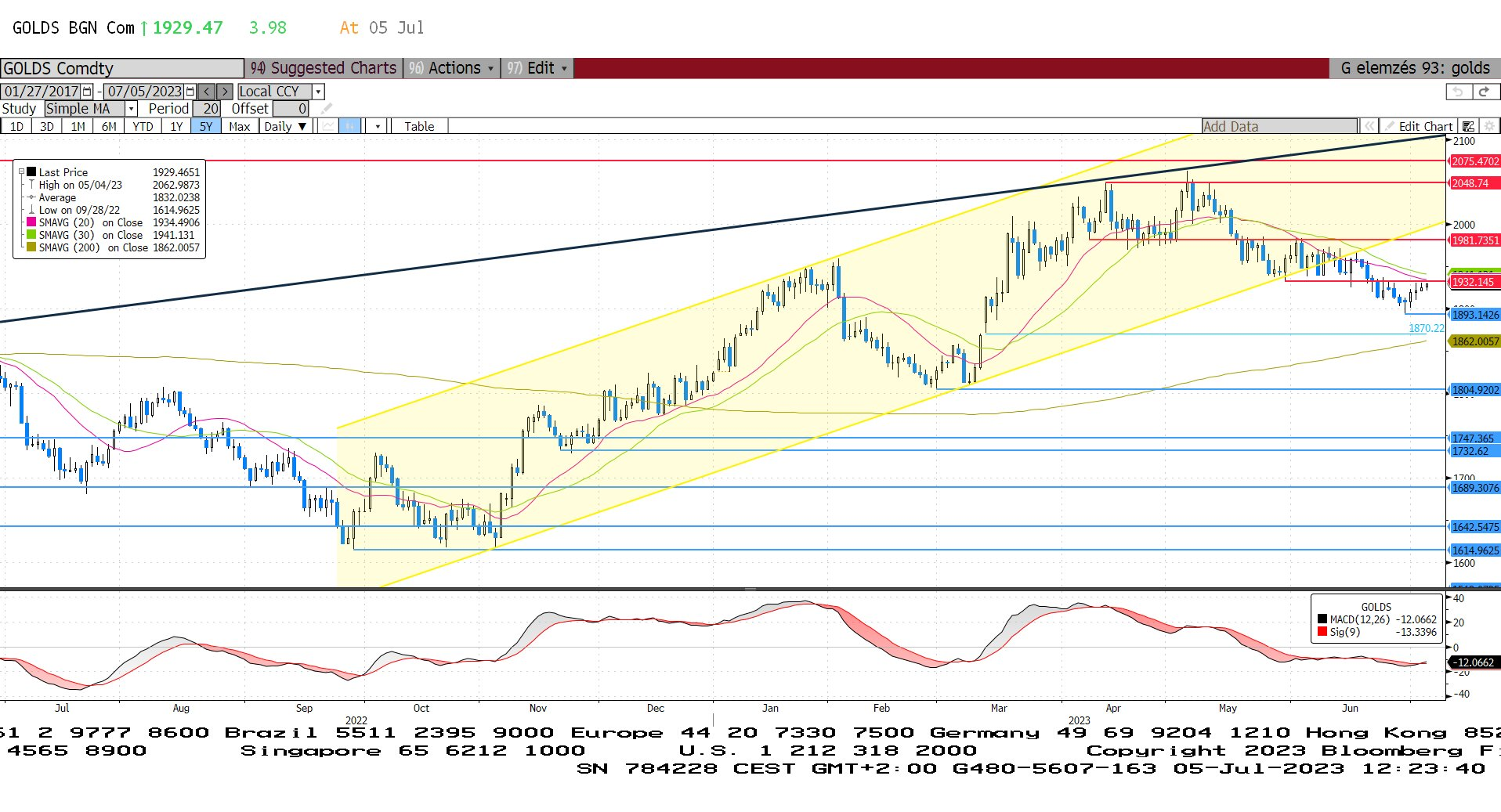
Task: Click the 1932.145 price level label
Action: click(x=1475, y=282)
